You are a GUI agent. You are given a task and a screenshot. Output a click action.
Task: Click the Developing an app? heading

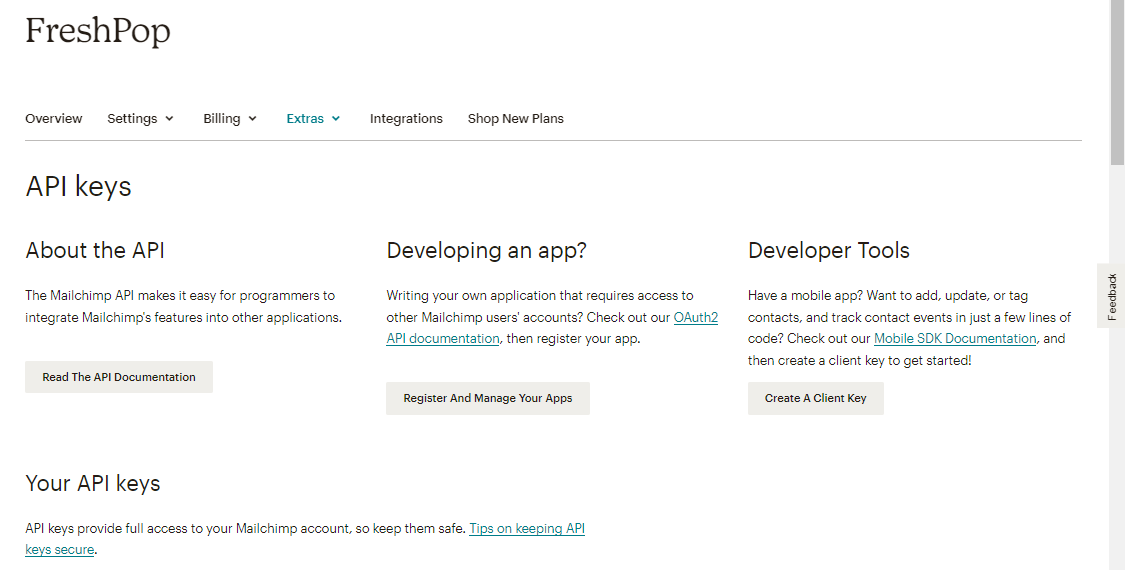[x=486, y=251]
